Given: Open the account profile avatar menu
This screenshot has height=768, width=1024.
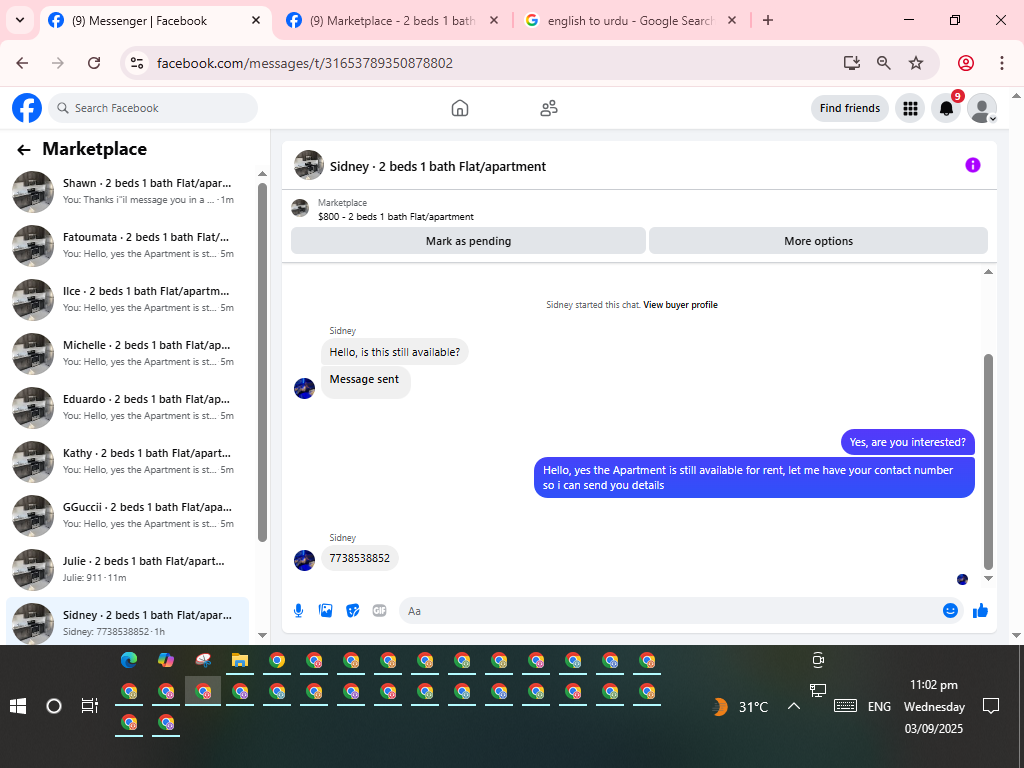Looking at the screenshot, I should pyautogui.click(x=982, y=108).
